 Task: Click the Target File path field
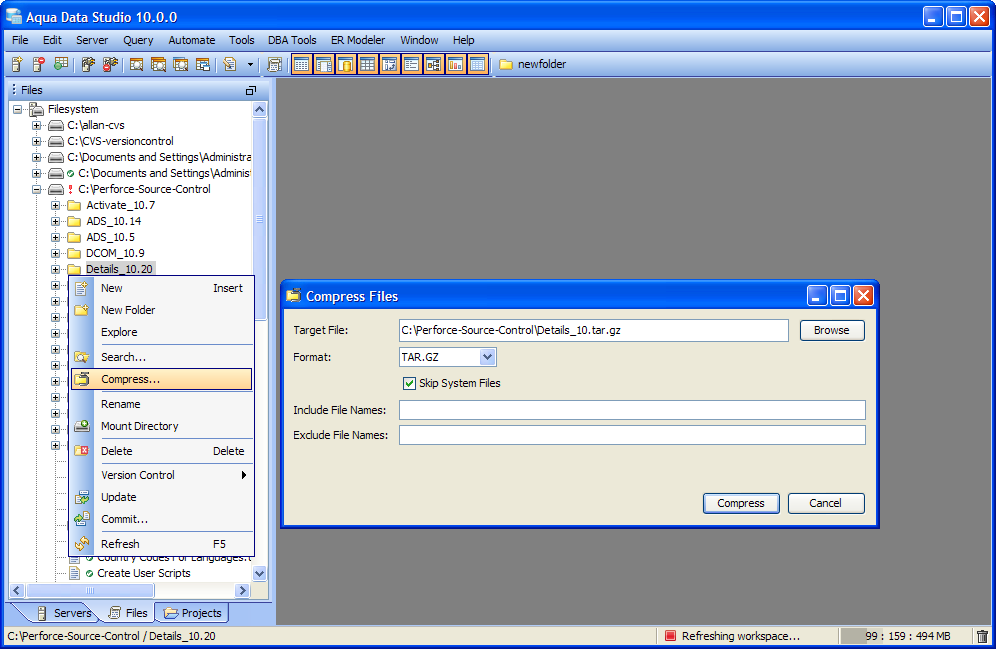(594, 330)
